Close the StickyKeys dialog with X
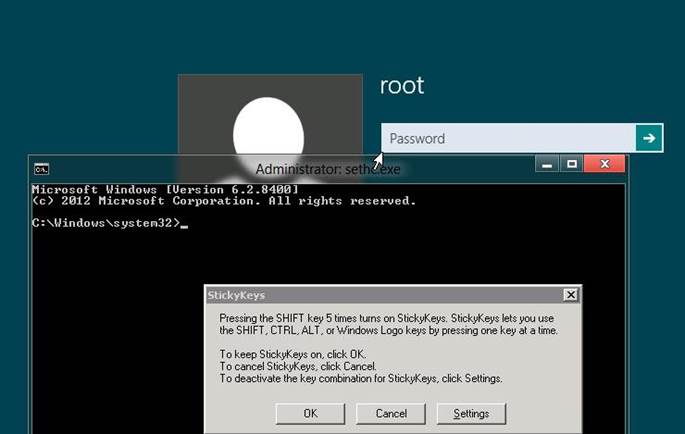Viewport: 685px width, 434px height. point(571,295)
